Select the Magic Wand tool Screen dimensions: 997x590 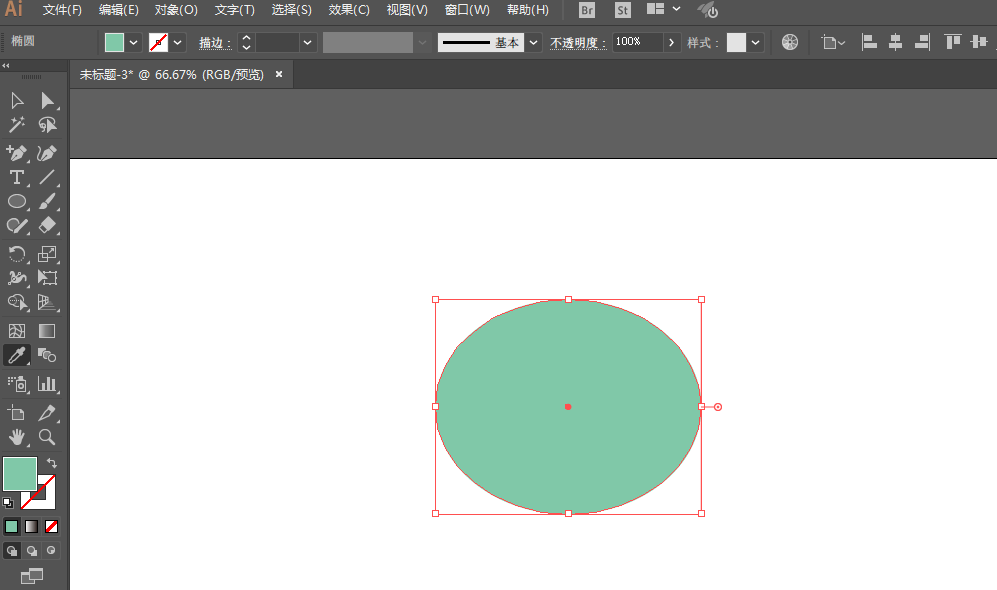[x=17, y=125]
